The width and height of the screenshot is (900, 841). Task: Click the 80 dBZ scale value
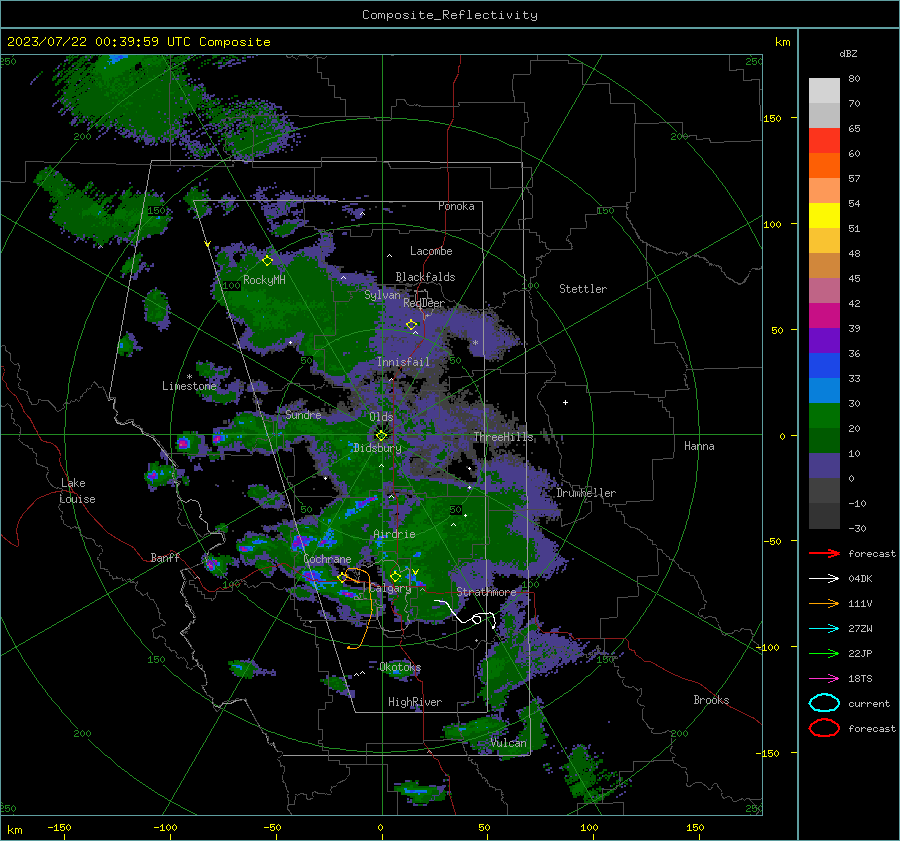pos(854,79)
